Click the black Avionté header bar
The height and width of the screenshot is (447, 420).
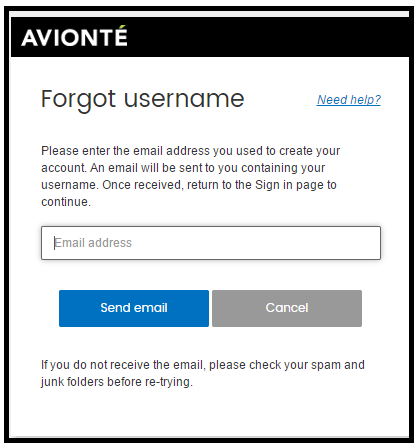210,37
